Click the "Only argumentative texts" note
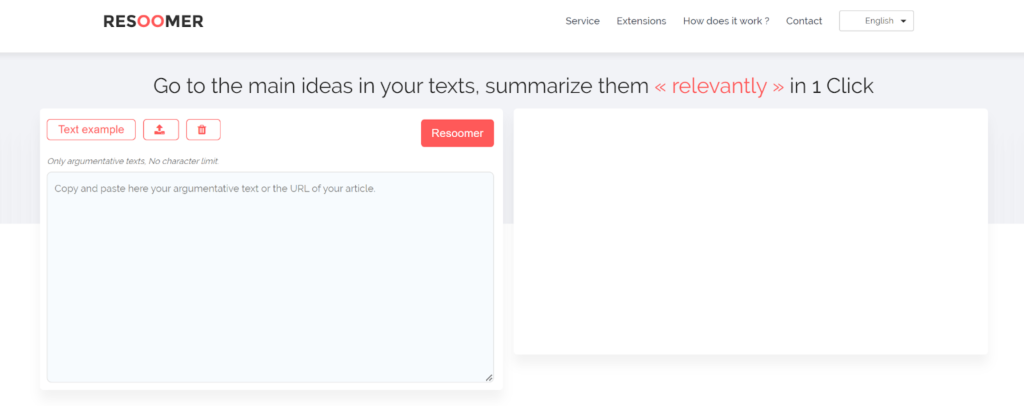 [x=133, y=161]
